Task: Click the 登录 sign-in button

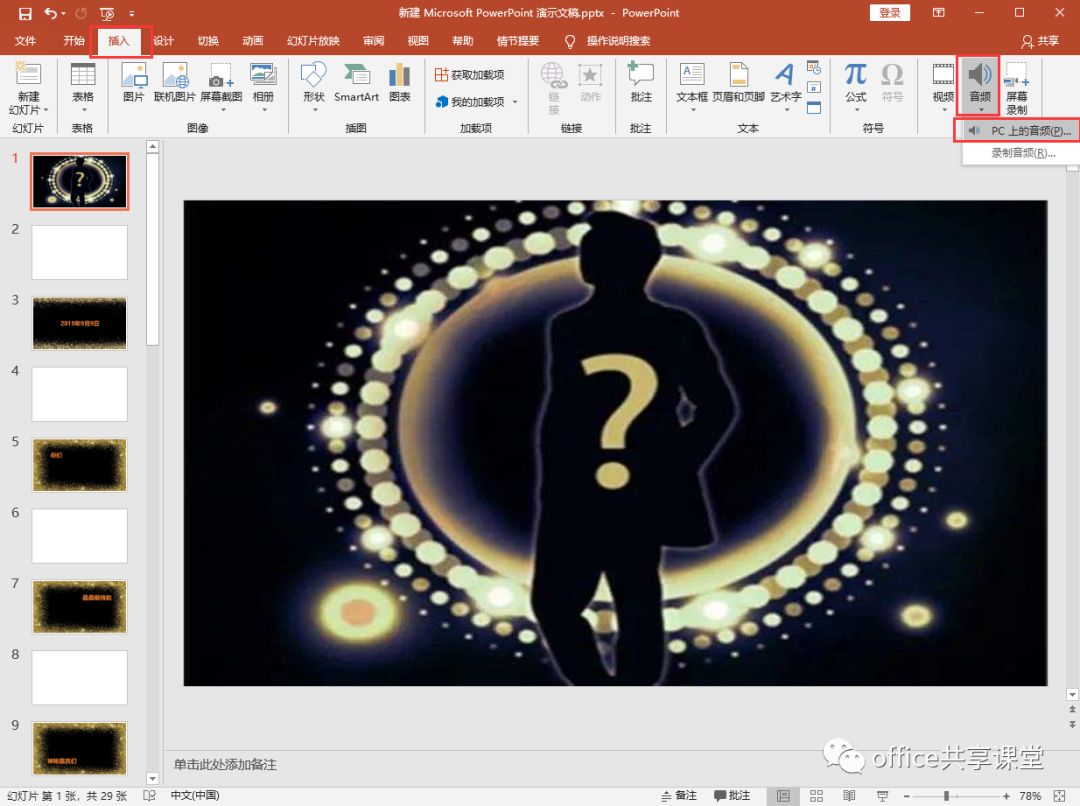Action: (890, 12)
